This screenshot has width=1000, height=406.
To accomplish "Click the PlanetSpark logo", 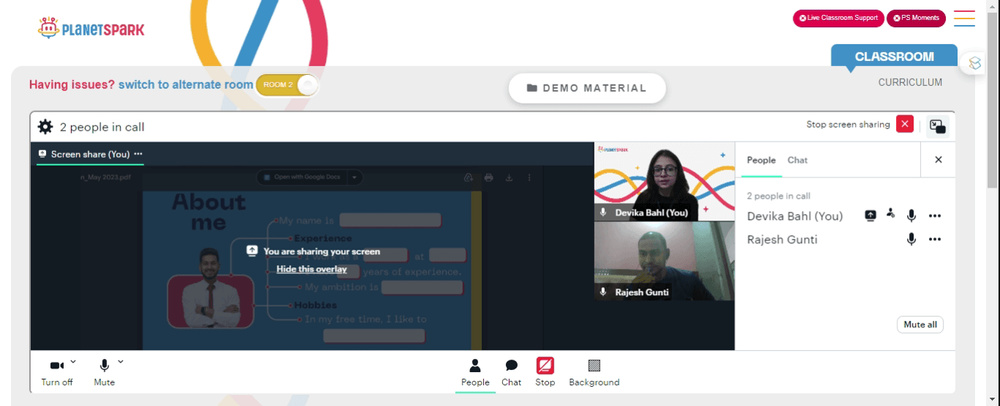I will (x=91, y=28).
